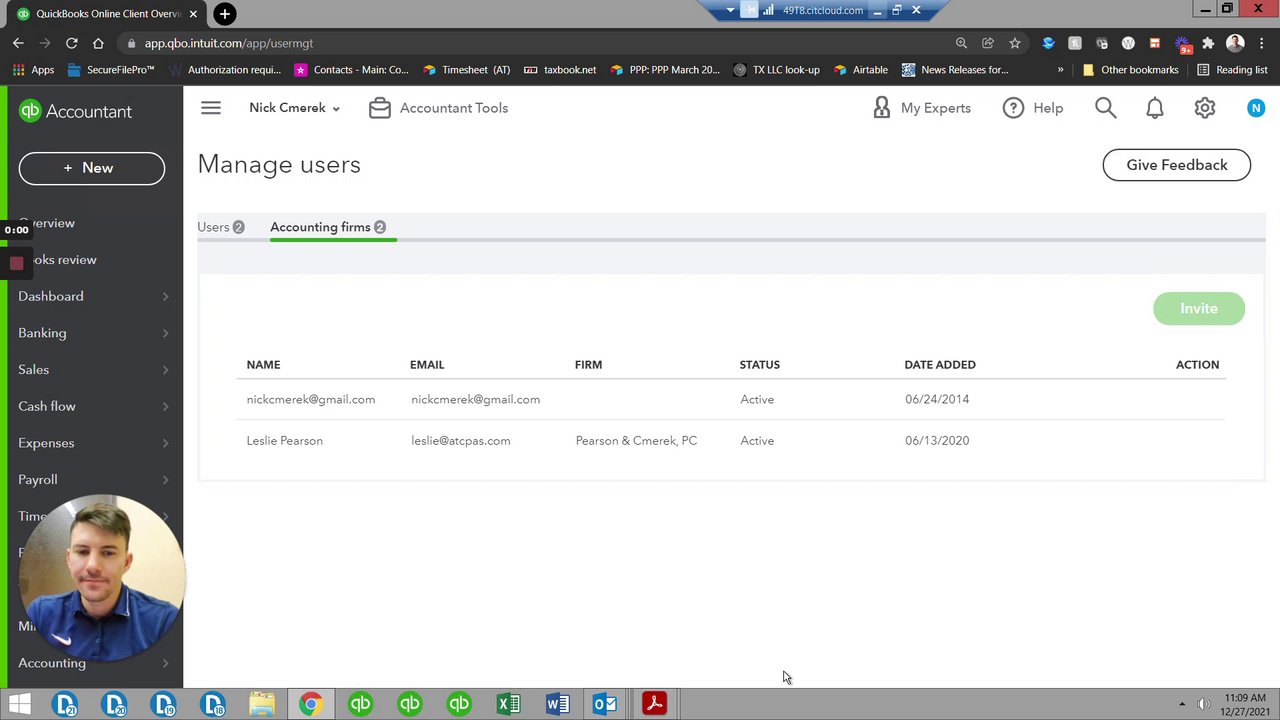Open the Help question mark icon
Viewport: 1280px width, 720px height.
tap(1013, 108)
